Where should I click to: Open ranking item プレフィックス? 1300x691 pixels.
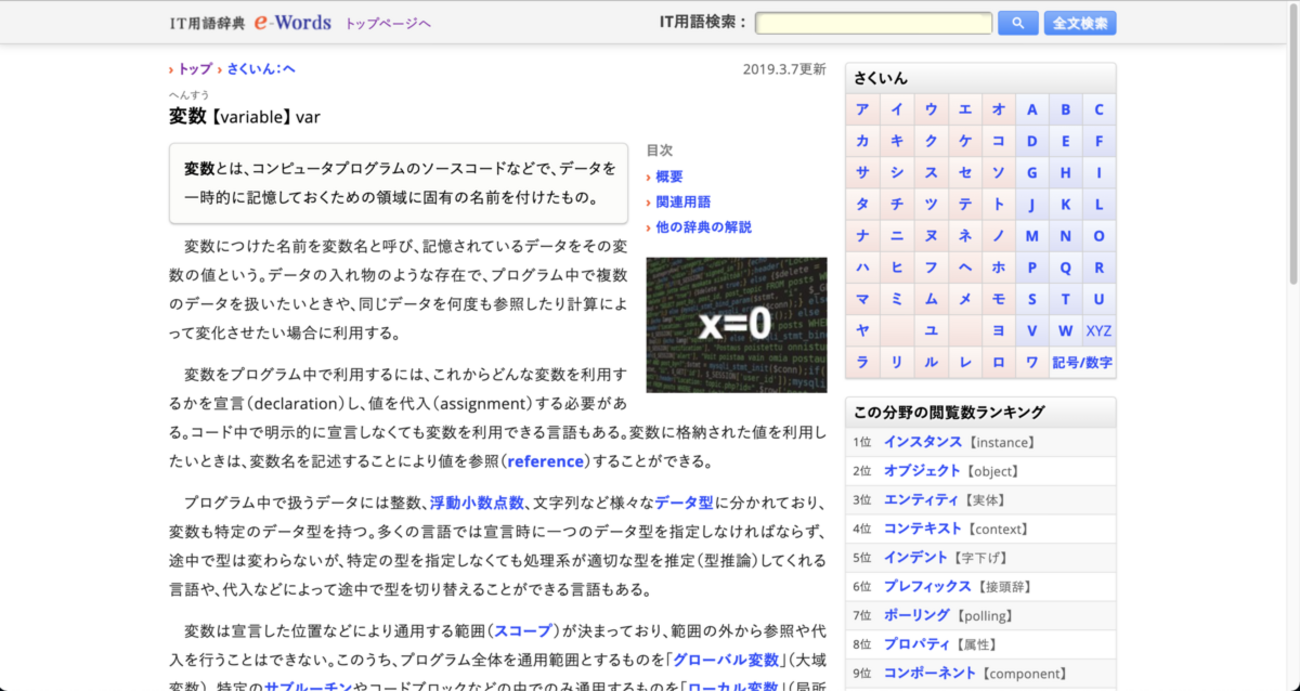(927, 586)
